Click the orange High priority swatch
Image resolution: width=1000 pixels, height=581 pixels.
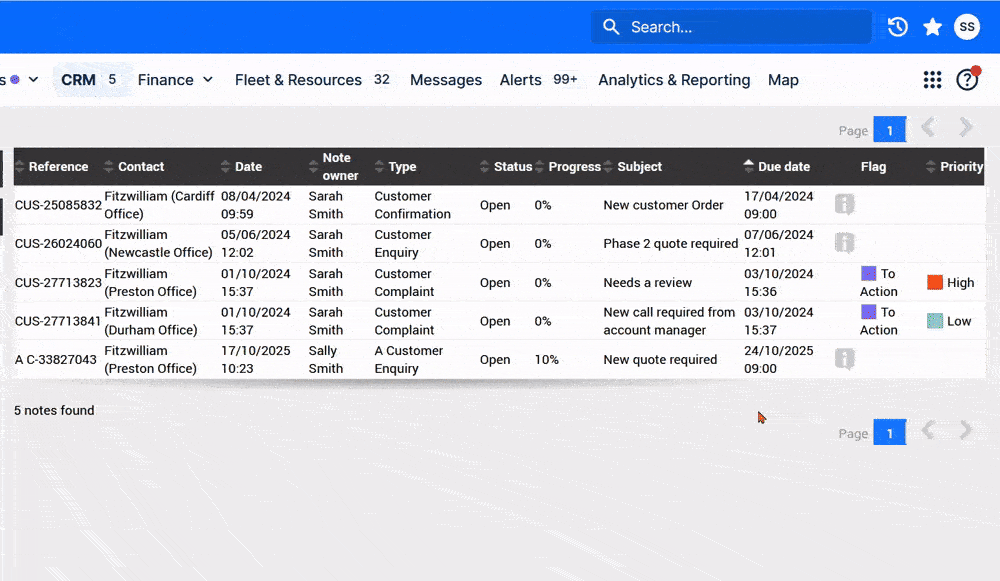tap(935, 283)
